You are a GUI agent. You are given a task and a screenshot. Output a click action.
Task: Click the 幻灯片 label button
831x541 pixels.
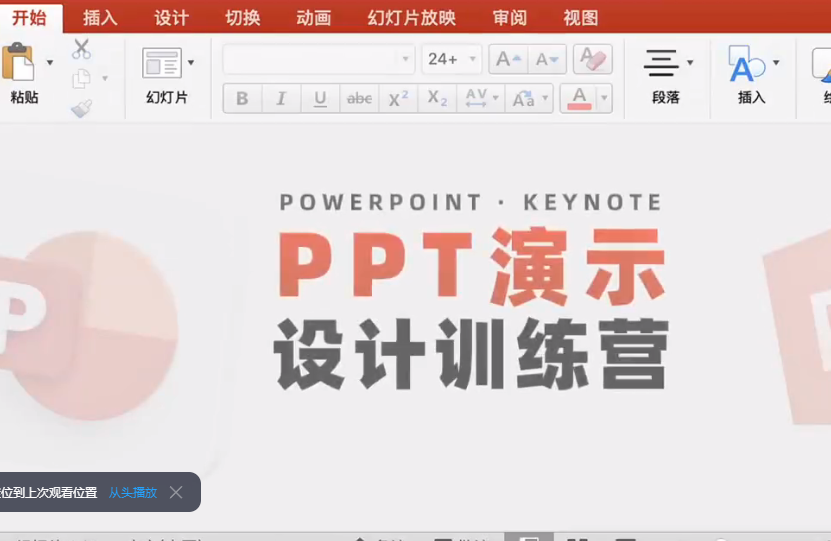click(167, 97)
